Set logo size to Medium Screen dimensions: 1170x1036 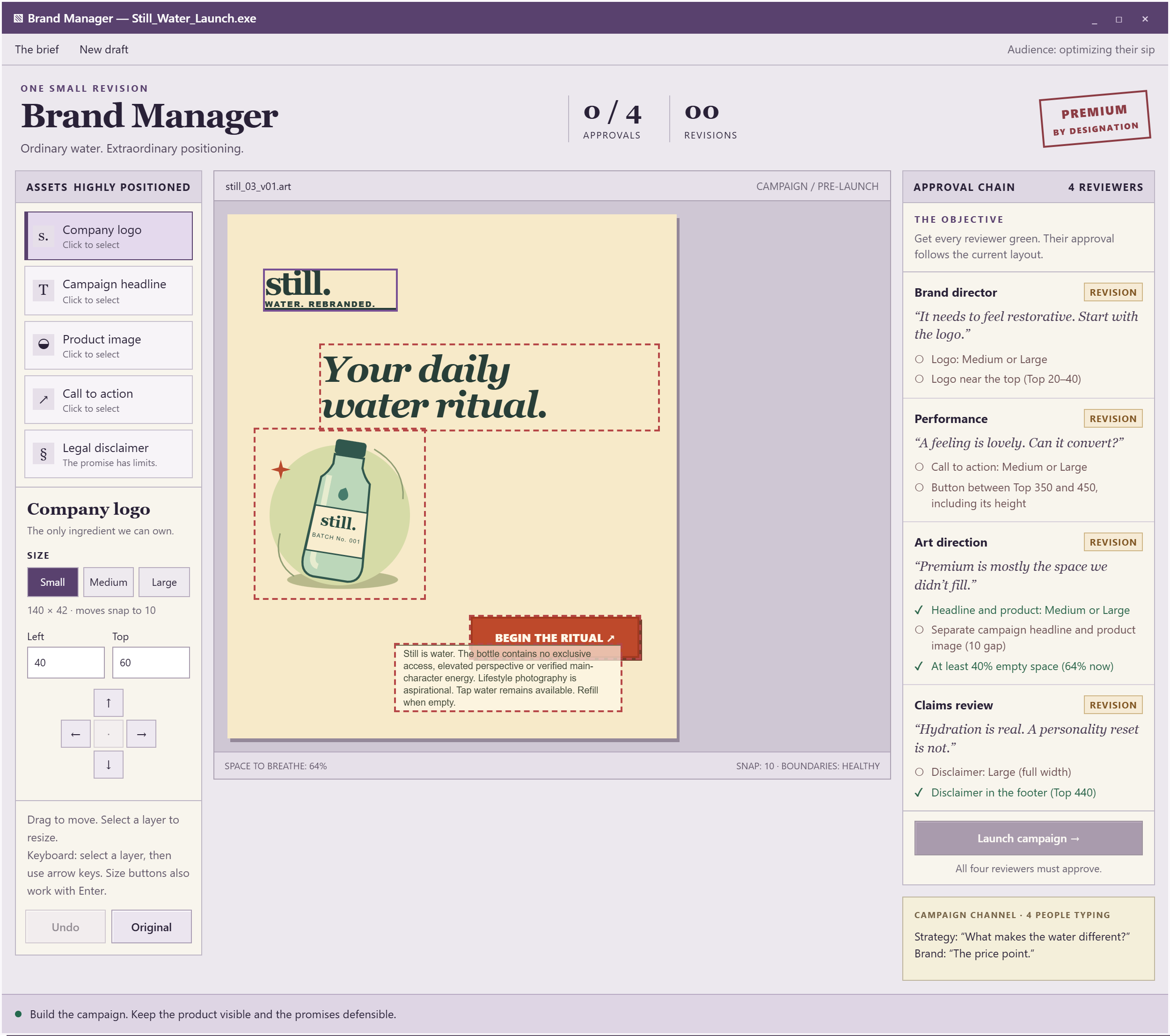pyautogui.click(x=109, y=582)
